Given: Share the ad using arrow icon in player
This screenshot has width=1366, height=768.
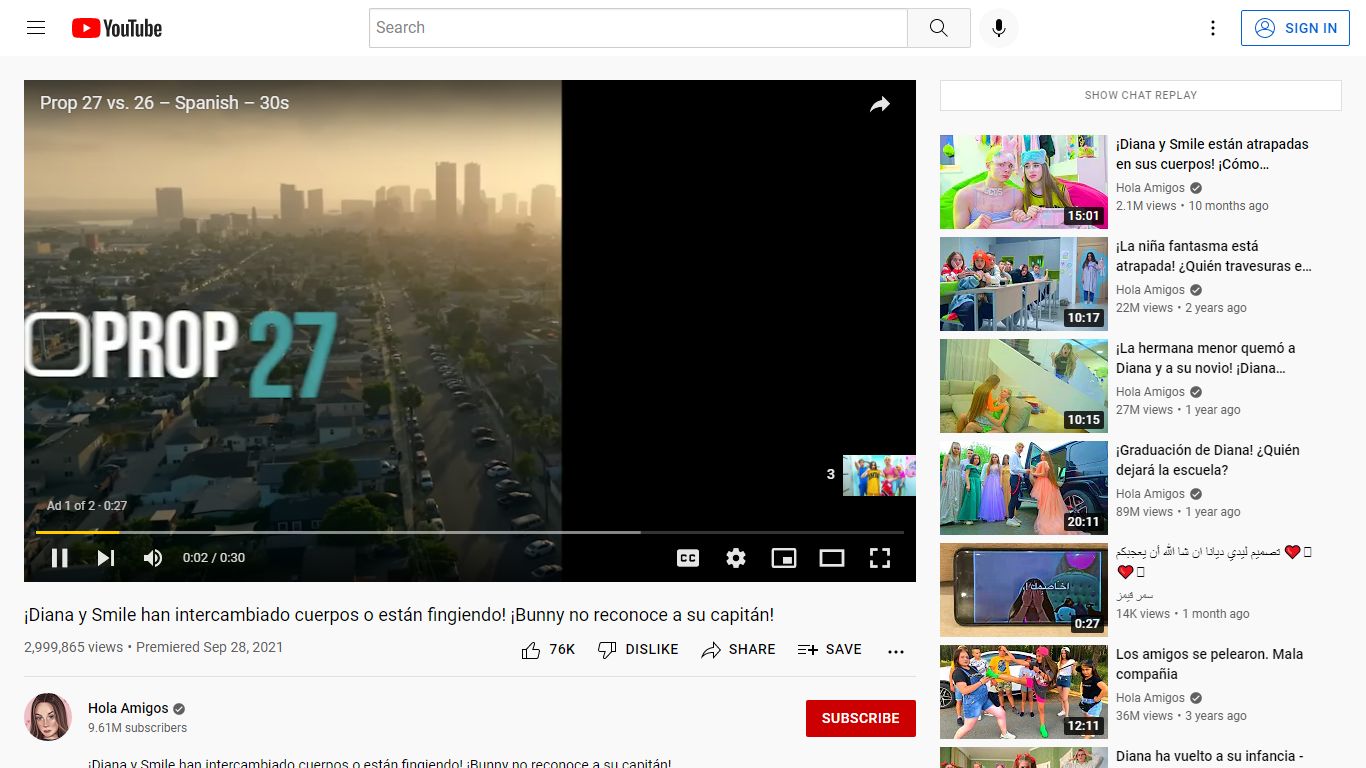Looking at the screenshot, I should 880,104.
